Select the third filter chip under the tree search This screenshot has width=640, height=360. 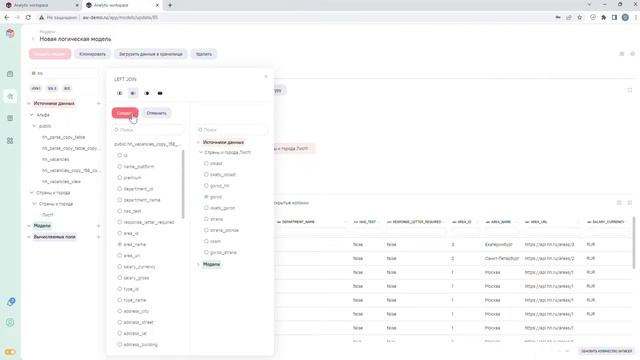67,88
